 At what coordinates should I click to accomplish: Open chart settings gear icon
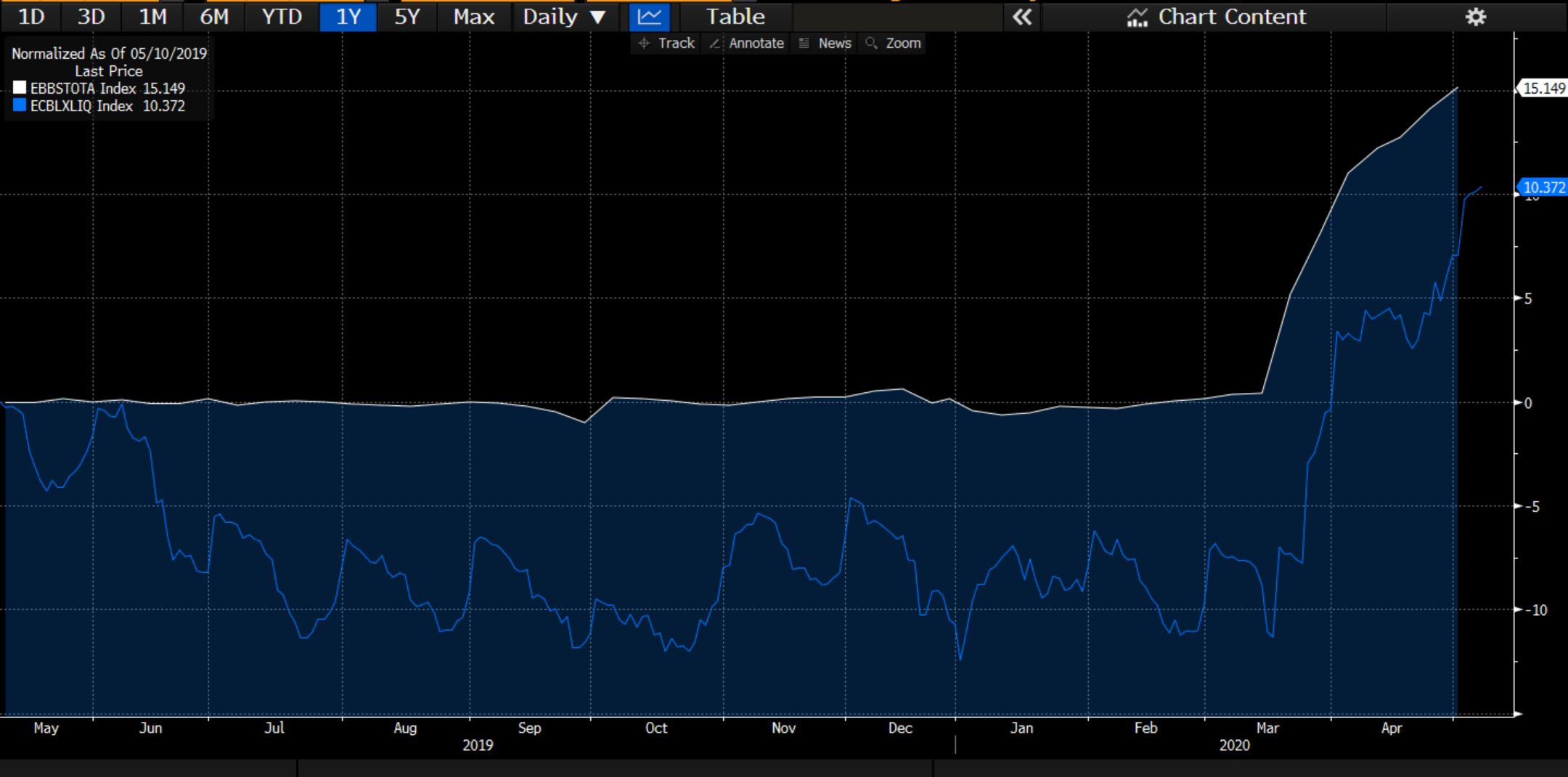(x=1475, y=17)
